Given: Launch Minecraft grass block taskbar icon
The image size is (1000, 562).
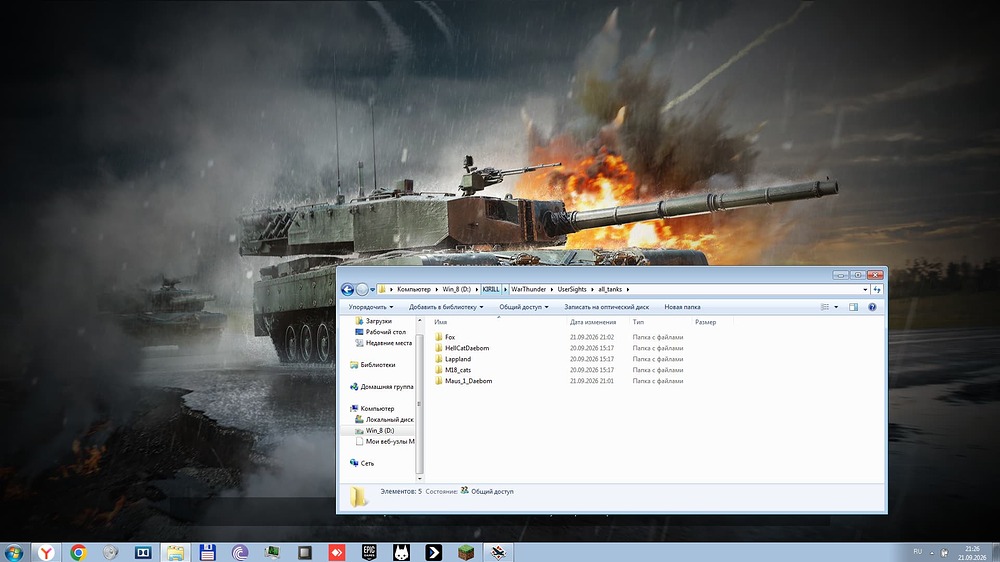Looking at the screenshot, I should [x=466, y=552].
